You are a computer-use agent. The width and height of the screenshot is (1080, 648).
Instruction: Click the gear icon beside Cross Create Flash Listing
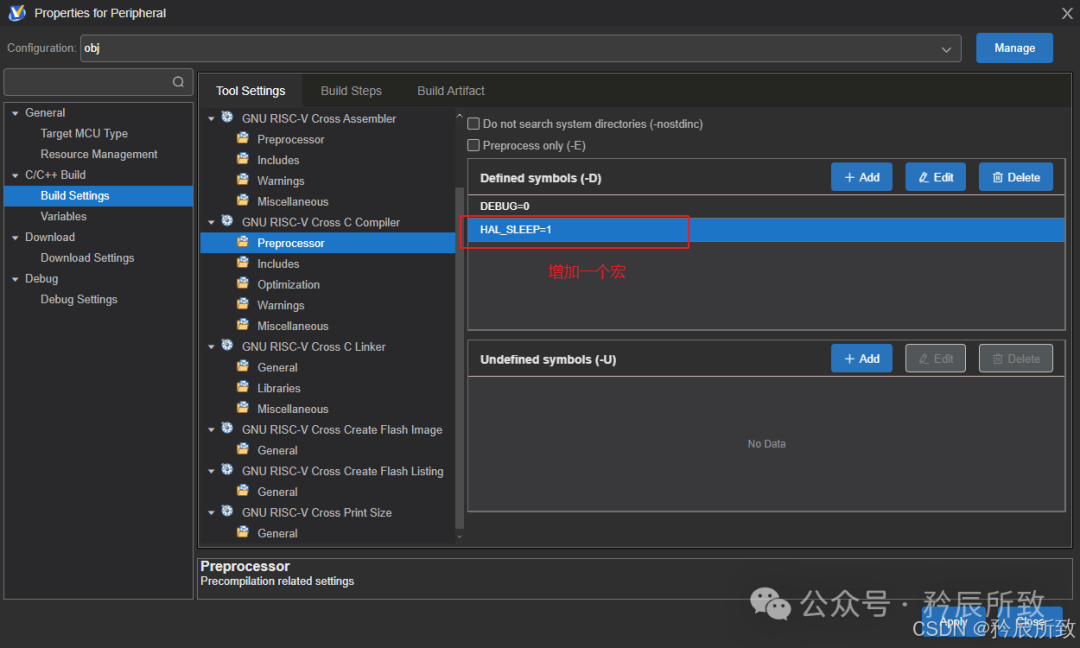coord(227,470)
